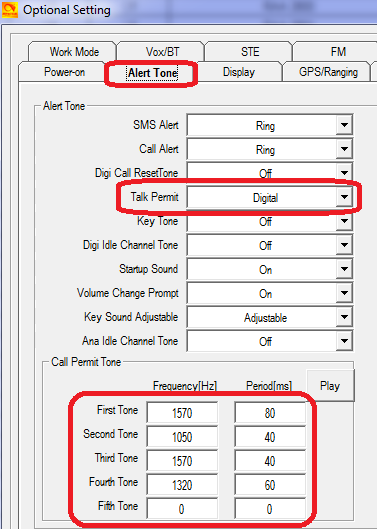Click the Fifth Tone period field
377x529 pixels.
pyautogui.click(x=270, y=508)
